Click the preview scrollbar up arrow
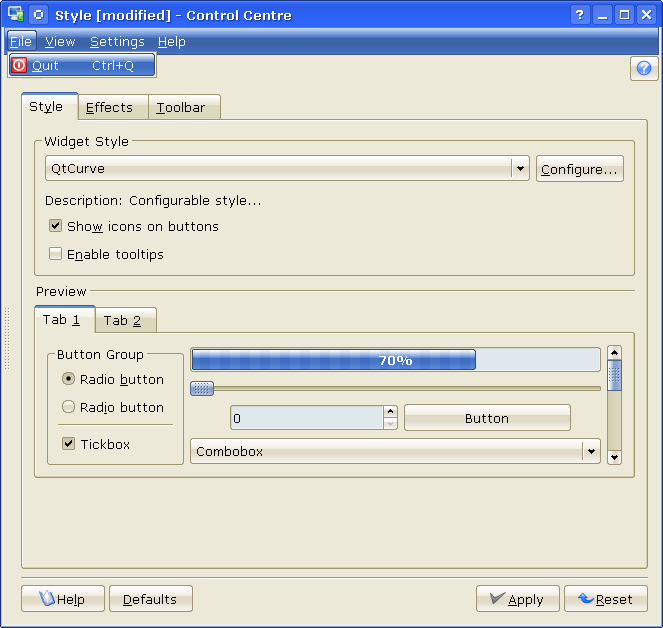Image resolution: width=663 pixels, height=628 pixels. tap(614, 353)
